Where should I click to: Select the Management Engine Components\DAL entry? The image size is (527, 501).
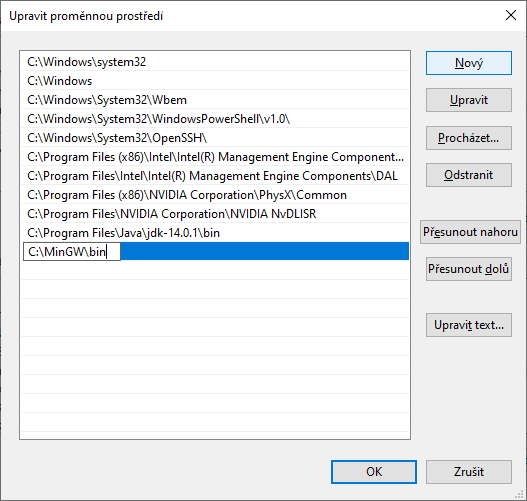215,176
